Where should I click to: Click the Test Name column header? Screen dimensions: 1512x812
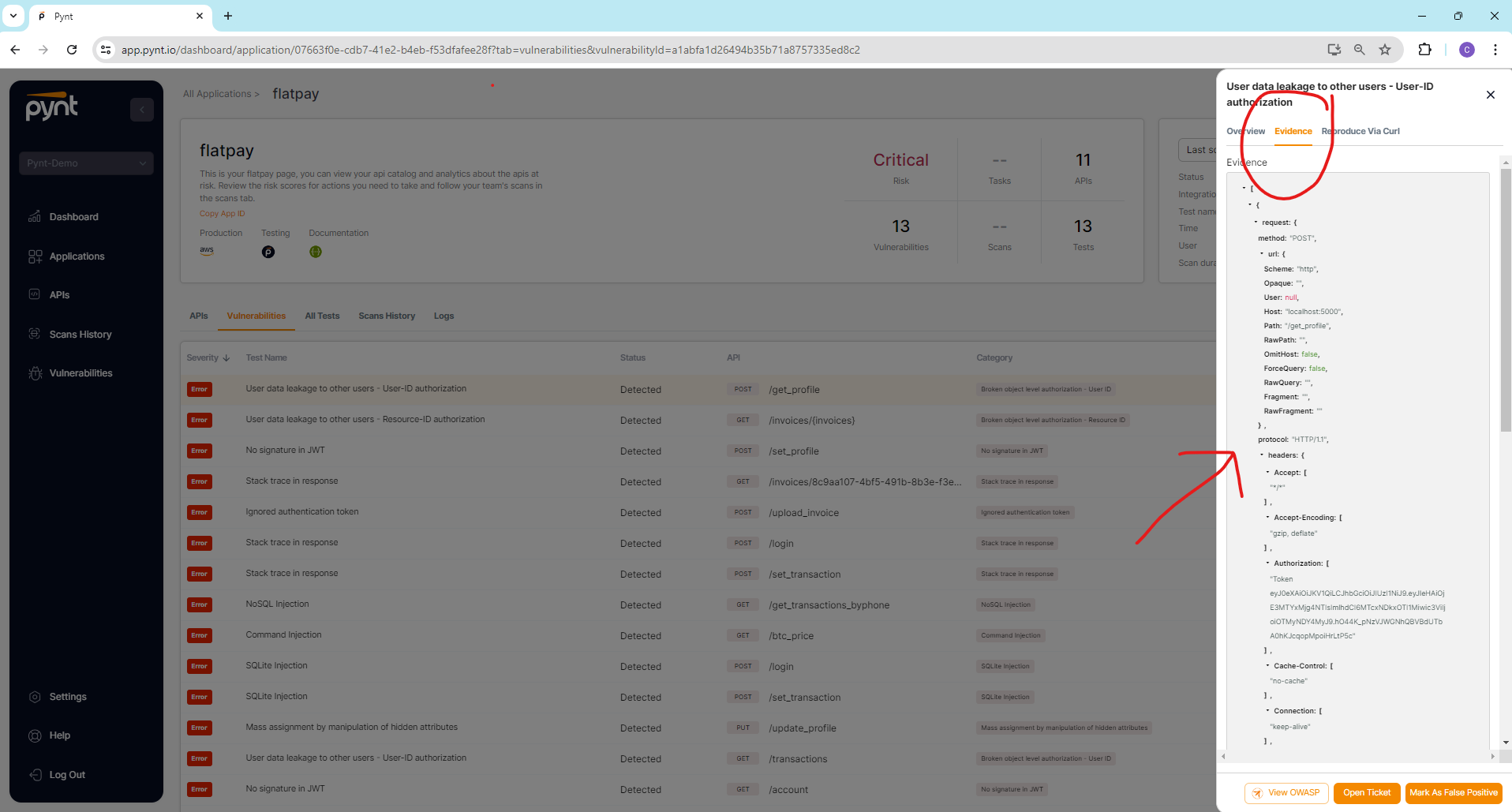click(266, 357)
